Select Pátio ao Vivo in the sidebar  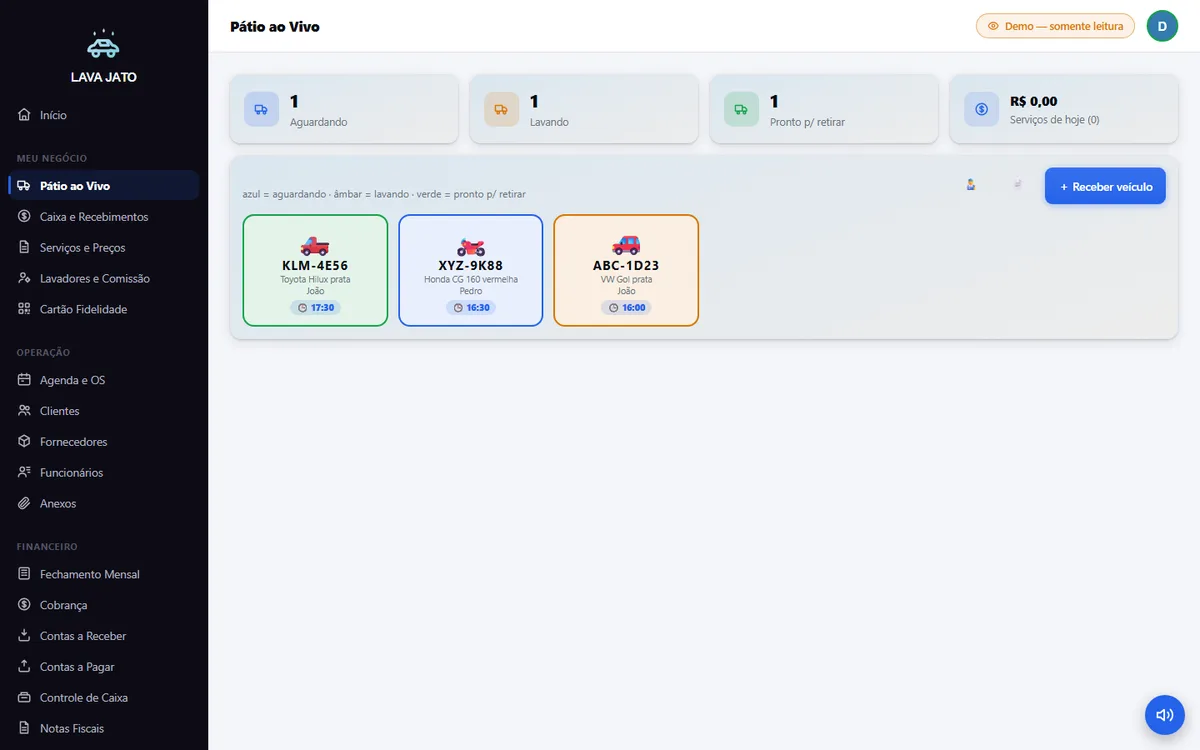click(104, 186)
